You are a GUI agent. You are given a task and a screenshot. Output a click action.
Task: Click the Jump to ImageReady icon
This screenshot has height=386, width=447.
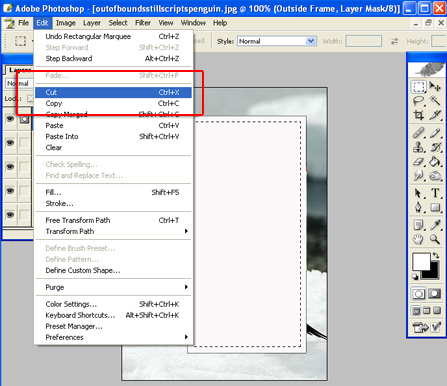420,327
